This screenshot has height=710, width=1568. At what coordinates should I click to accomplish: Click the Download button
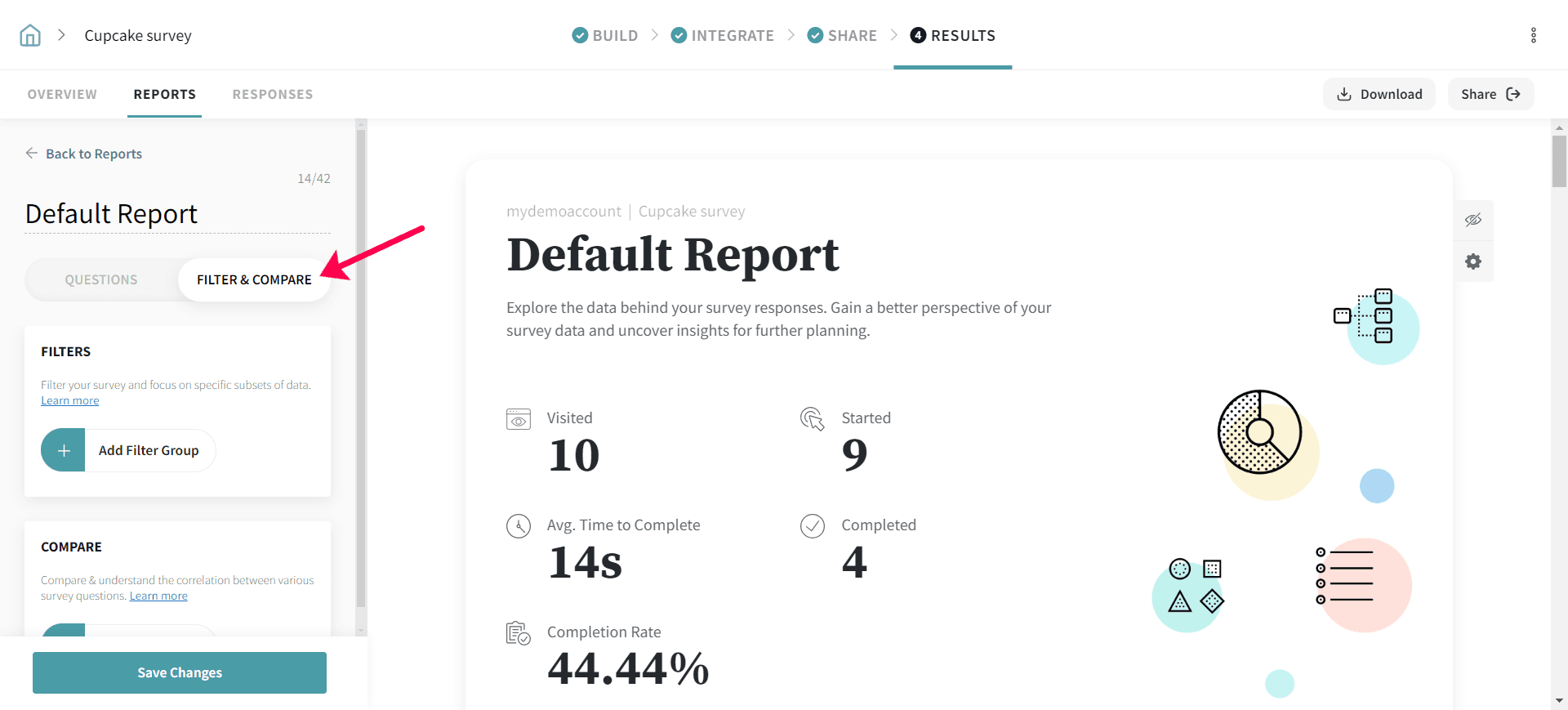pyautogui.click(x=1379, y=94)
